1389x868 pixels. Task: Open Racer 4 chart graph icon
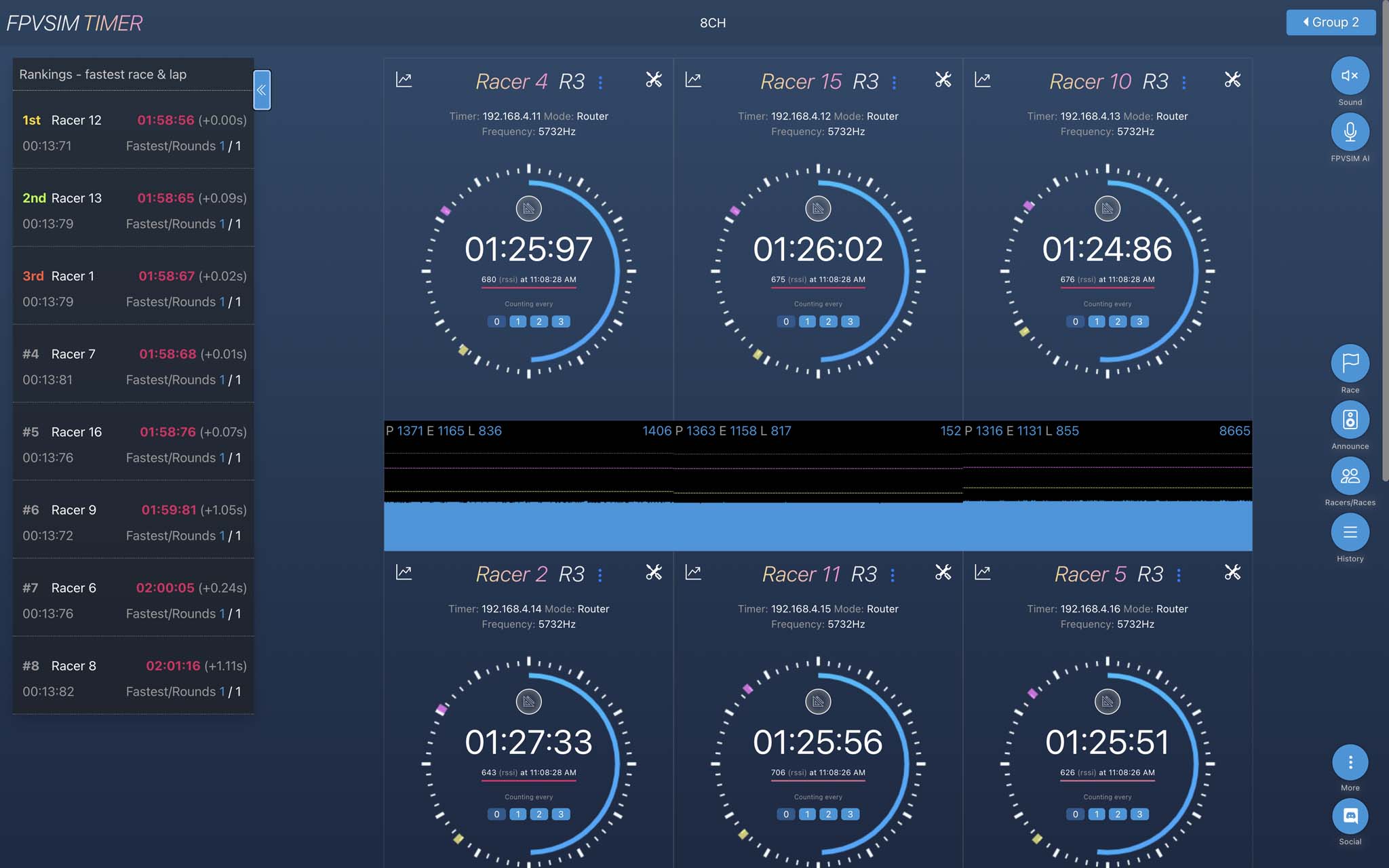404,80
